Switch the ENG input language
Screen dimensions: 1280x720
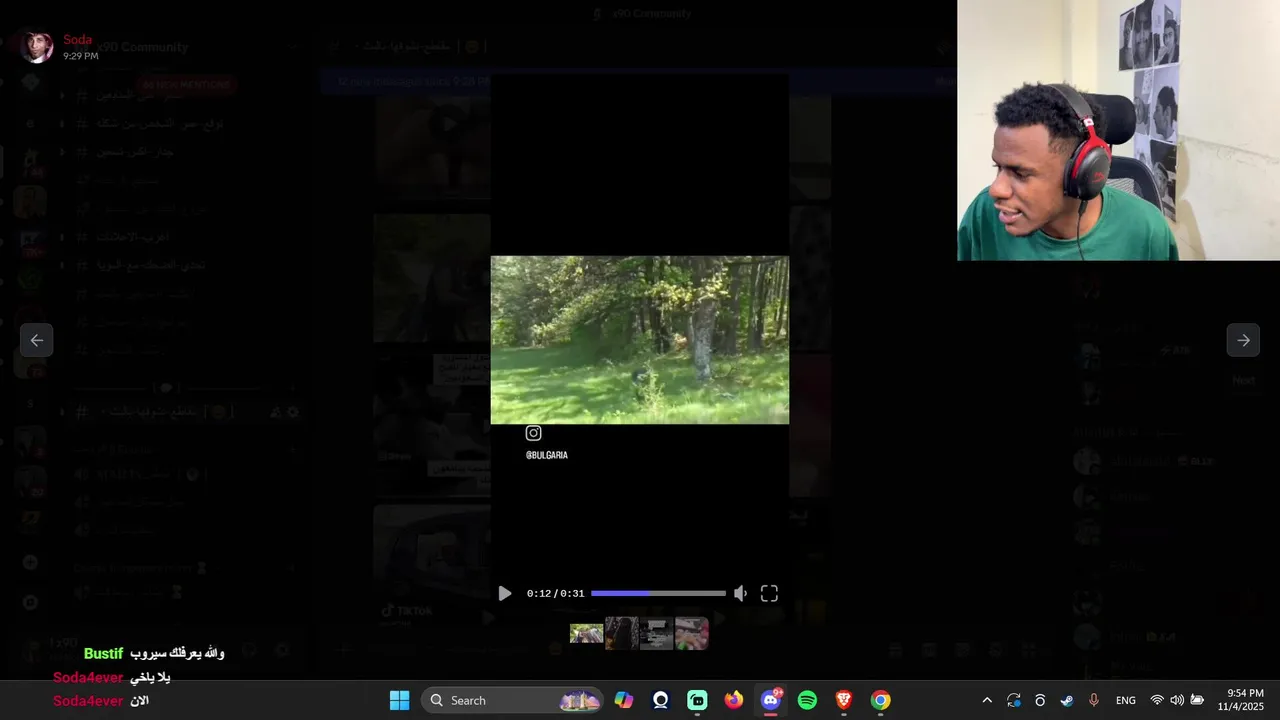(x=1126, y=700)
